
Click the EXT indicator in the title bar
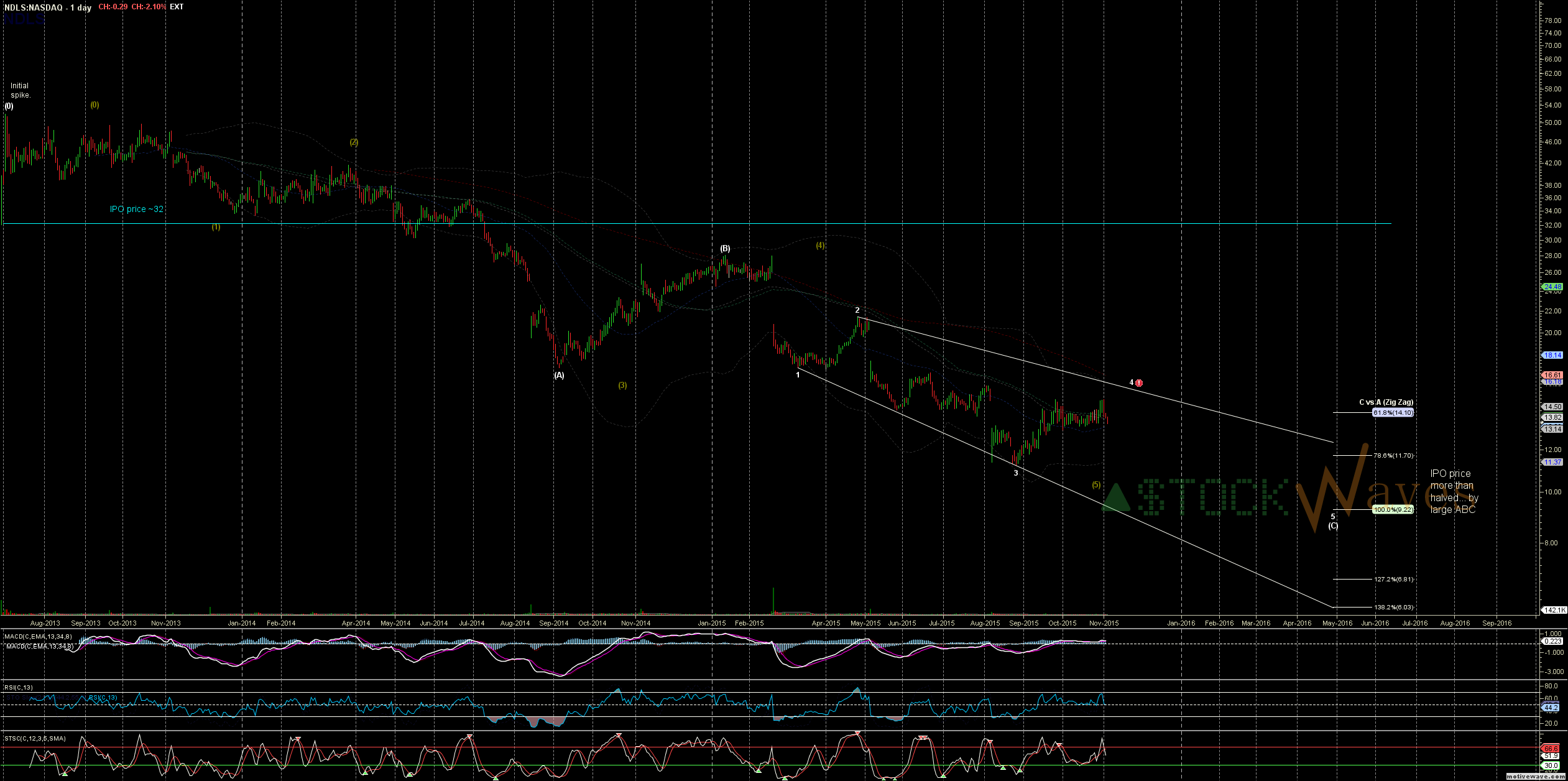click(x=177, y=7)
